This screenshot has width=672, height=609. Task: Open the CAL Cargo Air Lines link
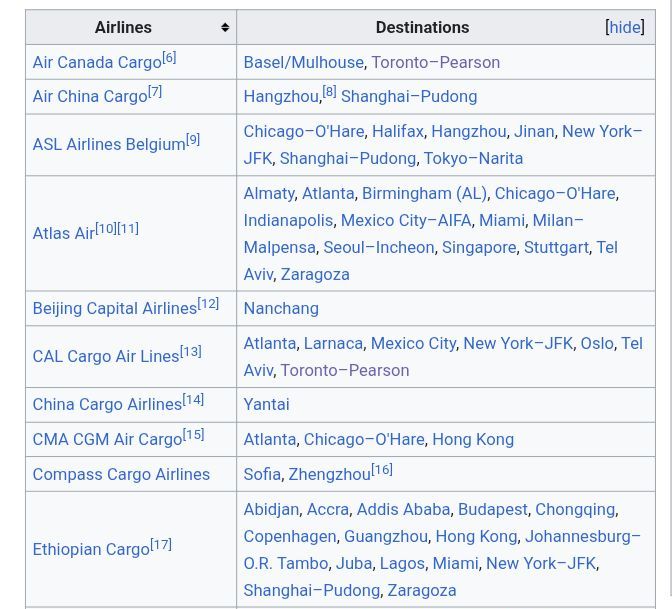pos(105,356)
